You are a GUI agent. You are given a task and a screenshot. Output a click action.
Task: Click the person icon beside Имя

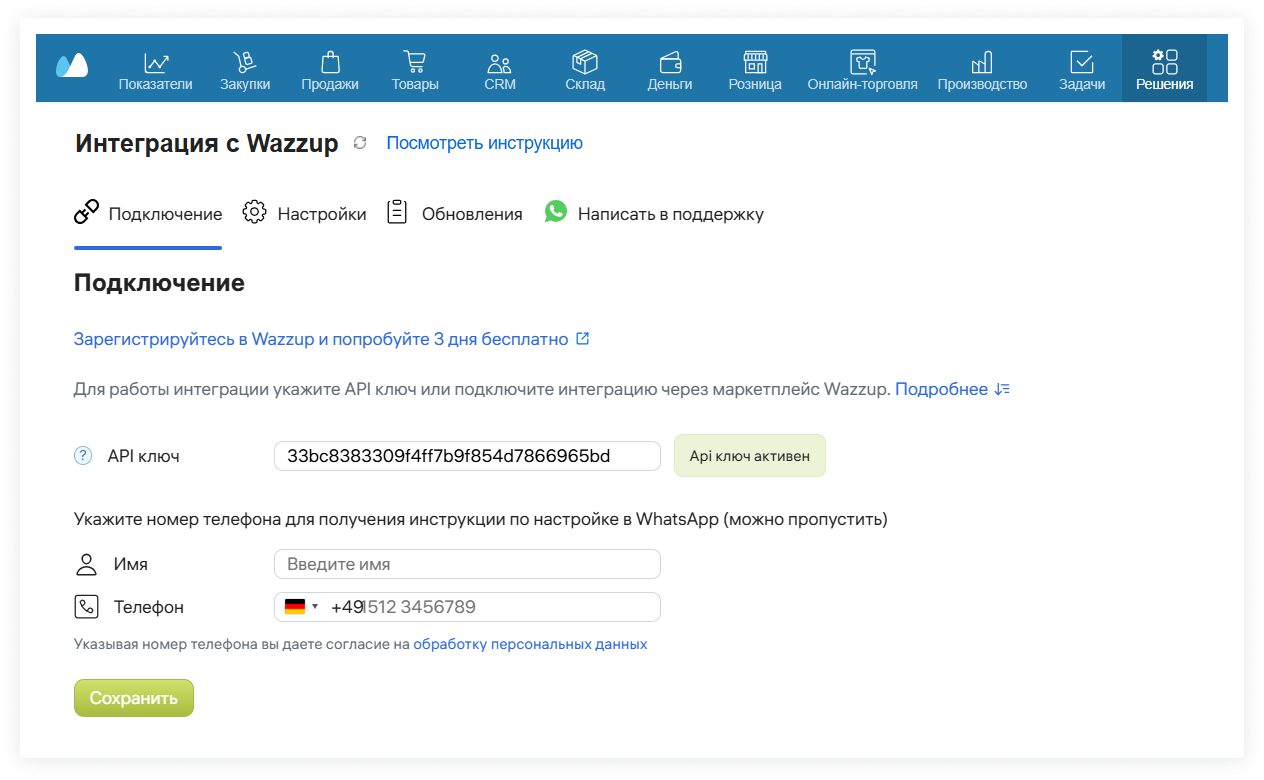pos(87,564)
